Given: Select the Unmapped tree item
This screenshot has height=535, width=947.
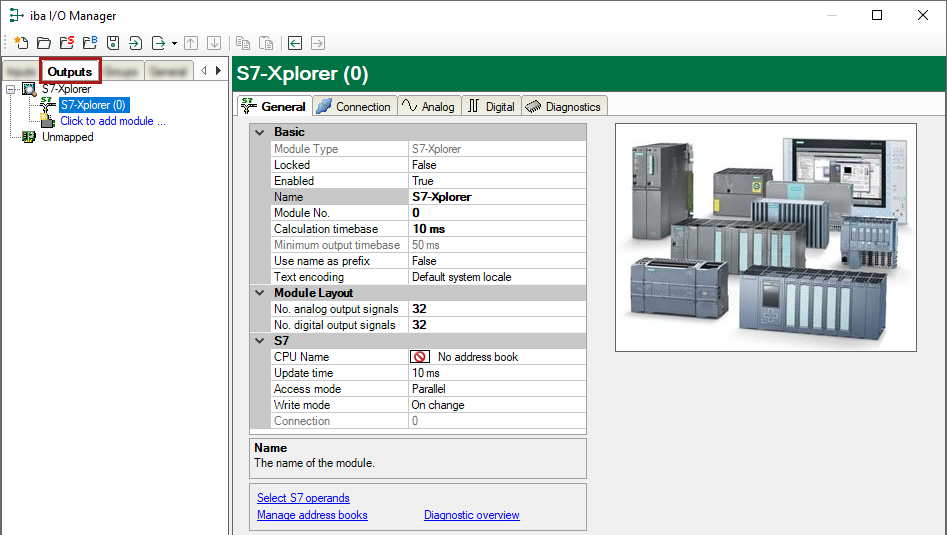Looking at the screenshot, I should click(x=67, y=137).
